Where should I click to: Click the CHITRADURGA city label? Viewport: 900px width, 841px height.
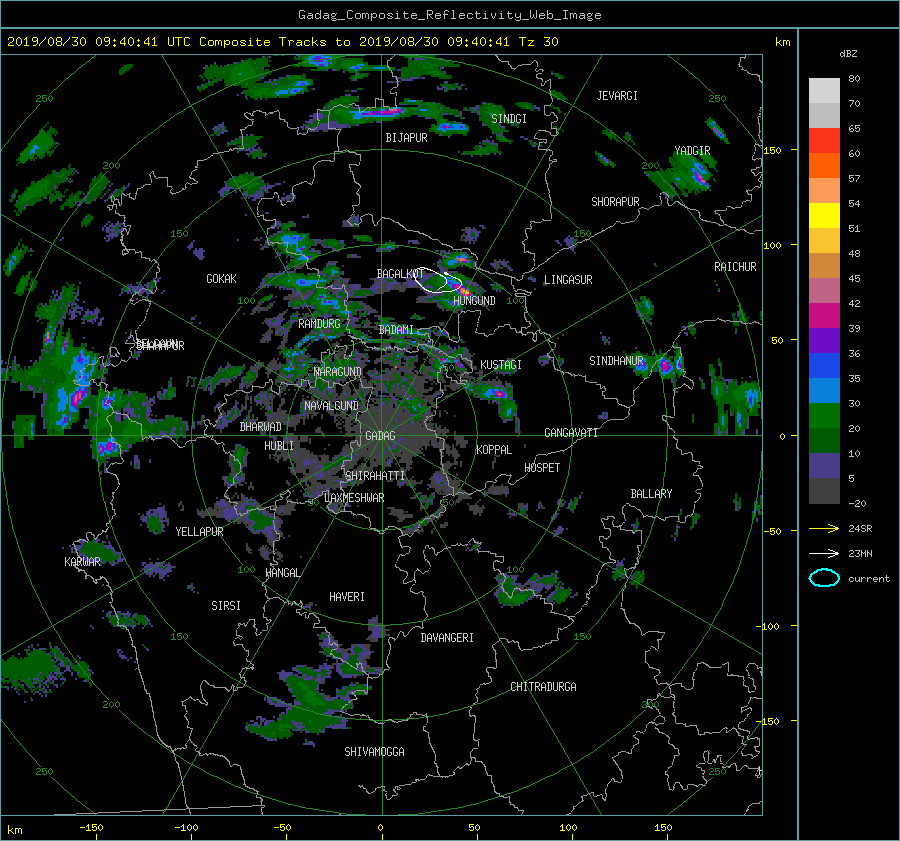543,687
